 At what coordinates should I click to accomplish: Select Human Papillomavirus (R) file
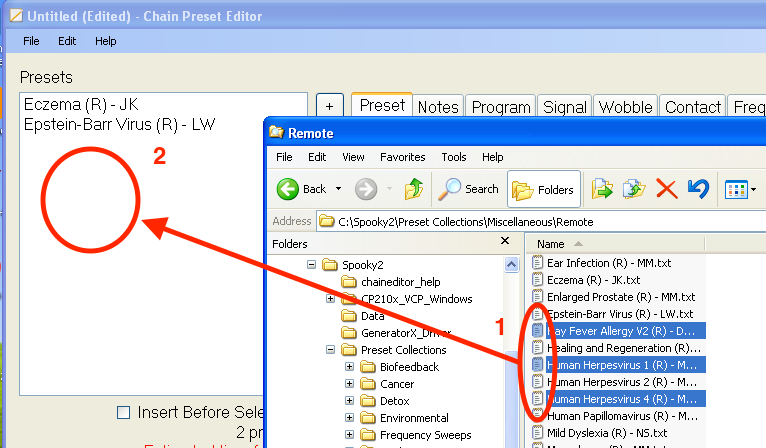(x=622, y=416)
